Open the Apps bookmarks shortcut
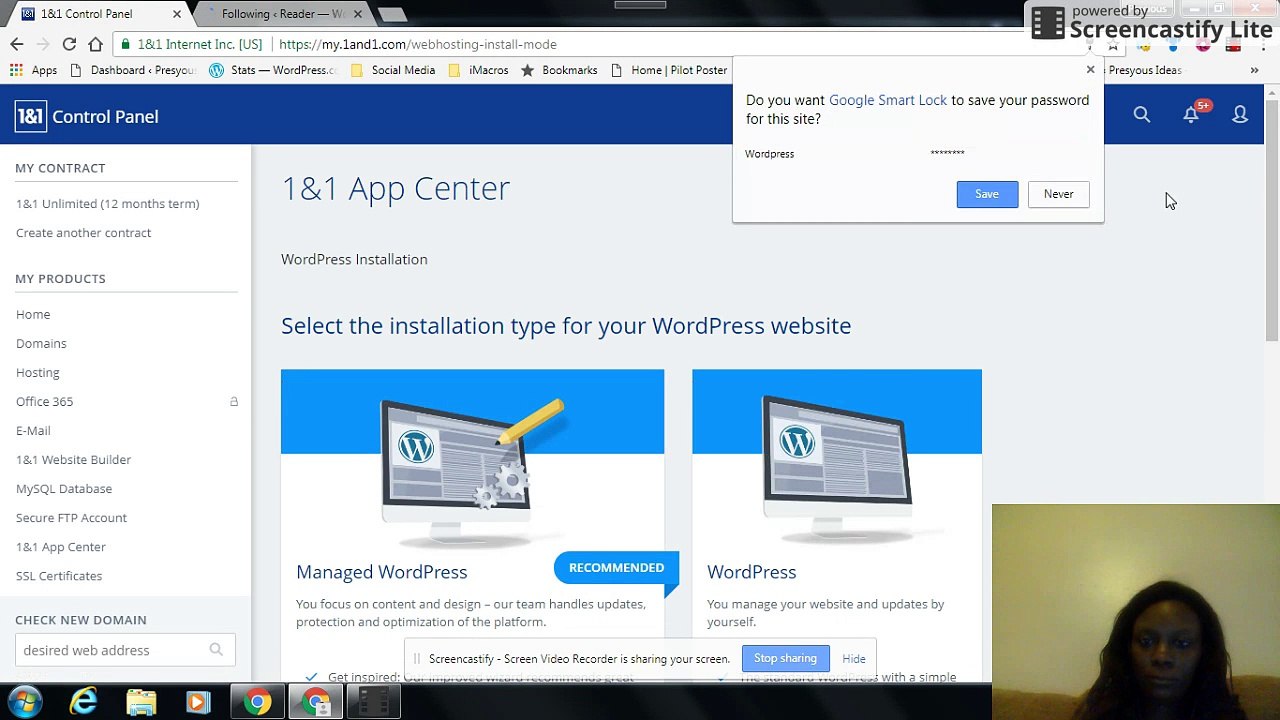 [34, 70]
